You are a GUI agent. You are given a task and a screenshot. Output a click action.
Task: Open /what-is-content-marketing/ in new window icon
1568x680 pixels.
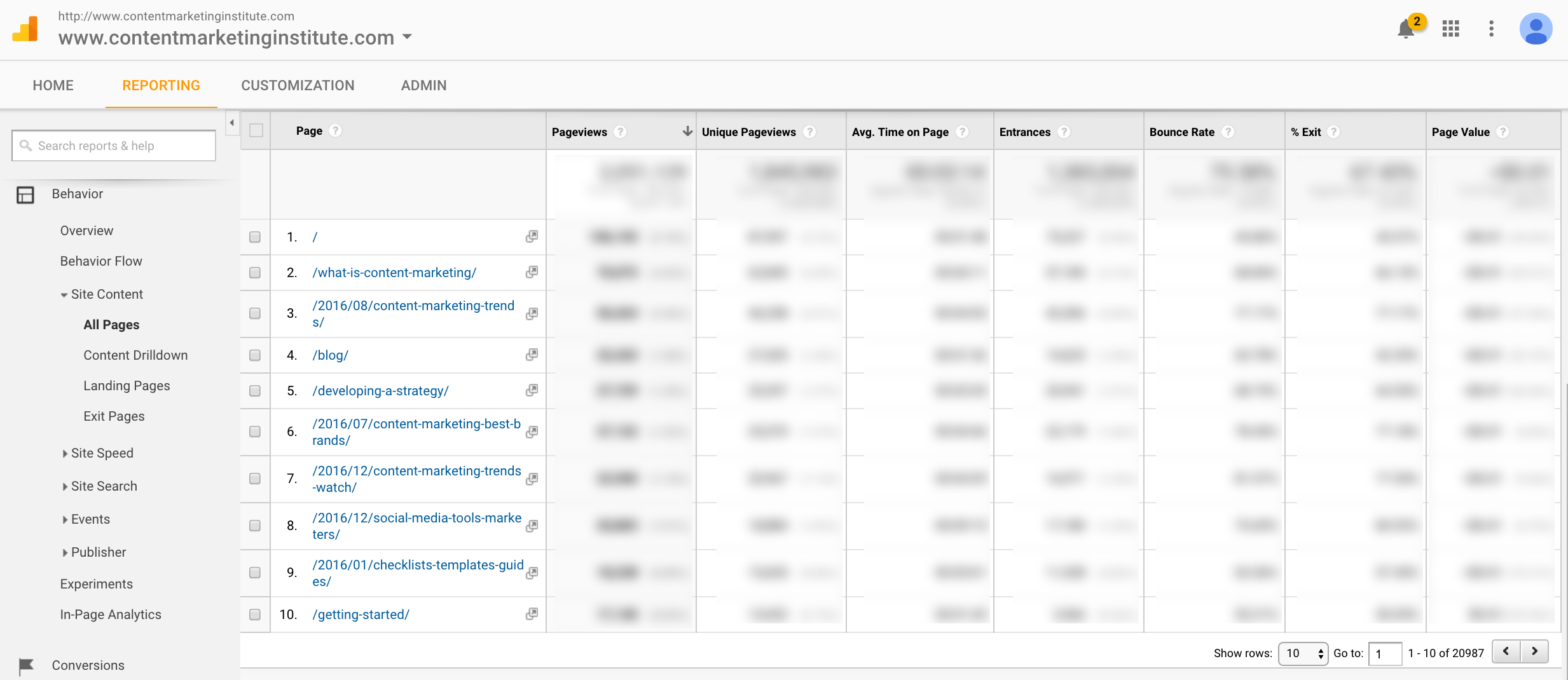point(532,272)
